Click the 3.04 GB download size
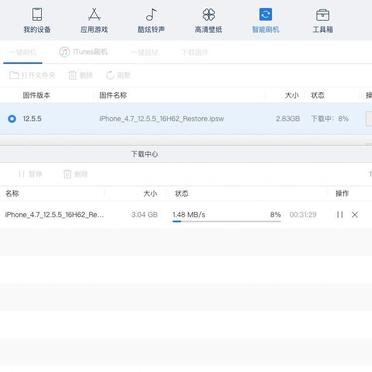This screenshot has width=372, height=372. pyautogui.click(x=144, y=215)
